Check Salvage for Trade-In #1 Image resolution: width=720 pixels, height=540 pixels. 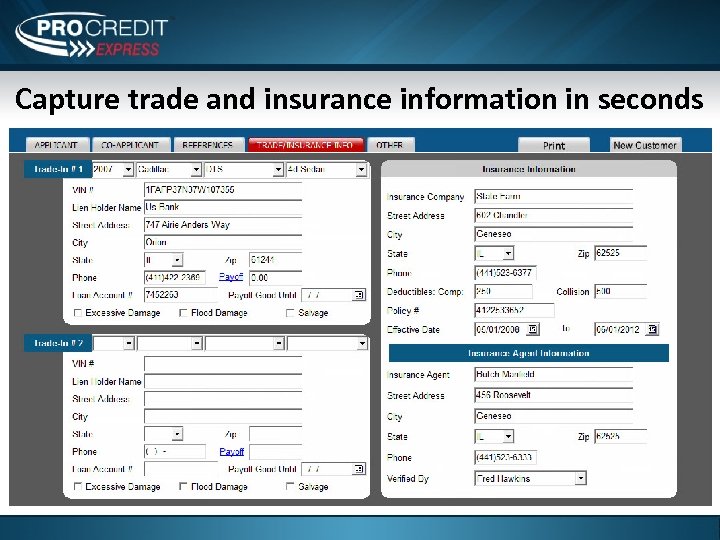coord(290,313)
